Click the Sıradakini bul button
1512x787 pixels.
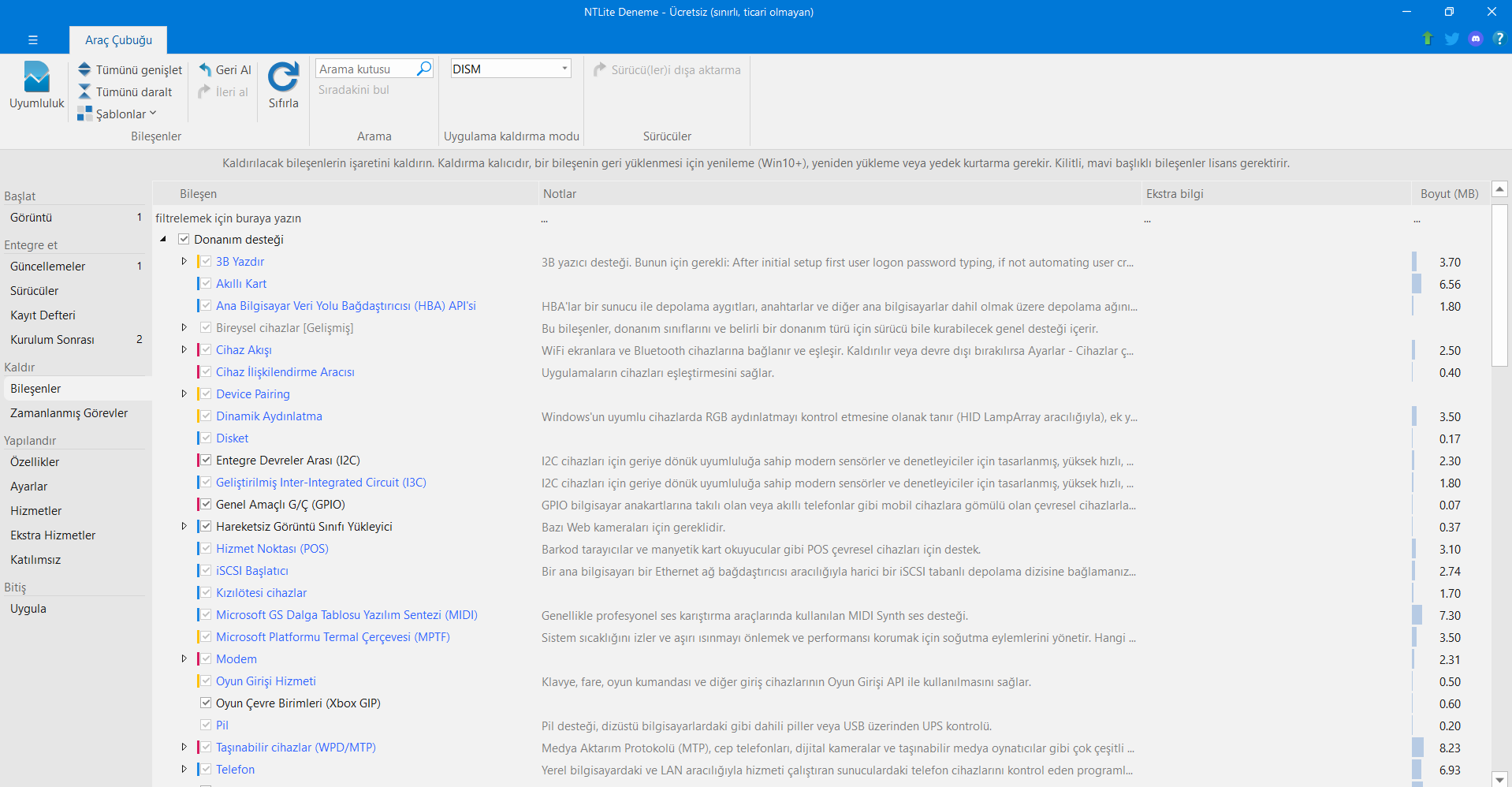(x=354, y=90)
